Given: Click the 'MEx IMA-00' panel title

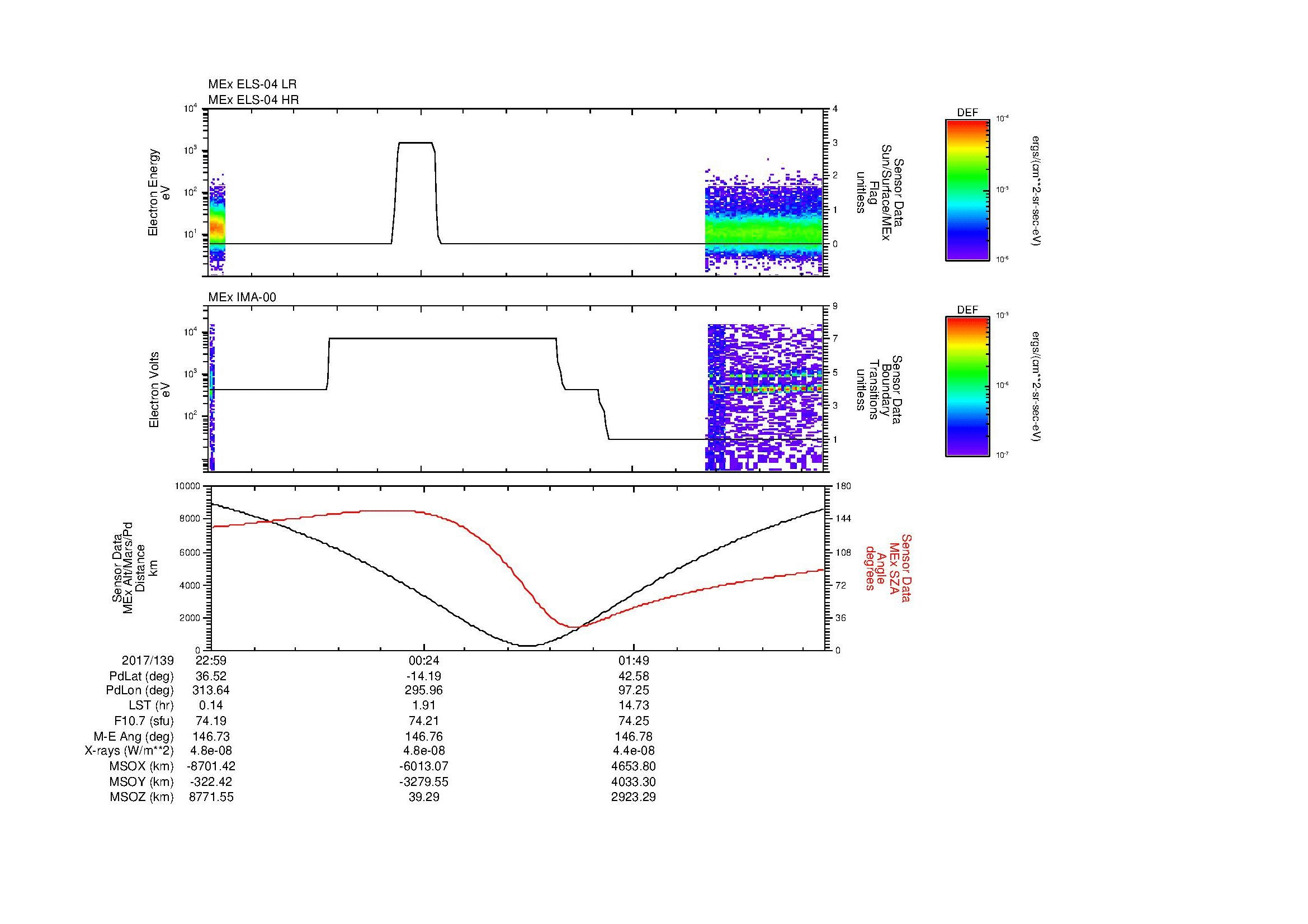Looking at the screenshot, I should click(x=242, y=297).
